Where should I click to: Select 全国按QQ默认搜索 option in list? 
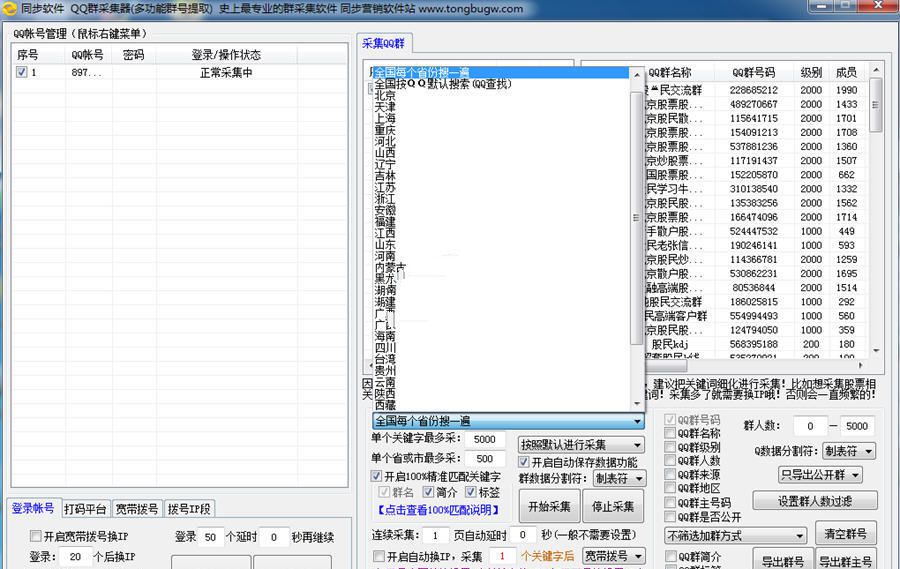coord(501,84)
